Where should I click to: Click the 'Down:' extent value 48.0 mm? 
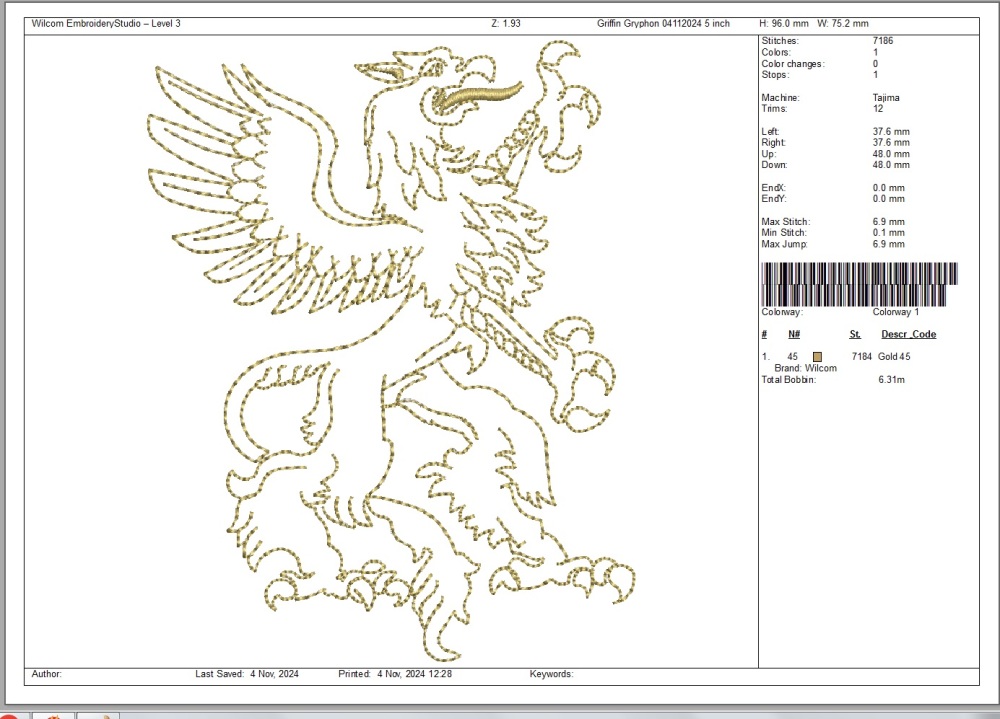pos(891,165)
